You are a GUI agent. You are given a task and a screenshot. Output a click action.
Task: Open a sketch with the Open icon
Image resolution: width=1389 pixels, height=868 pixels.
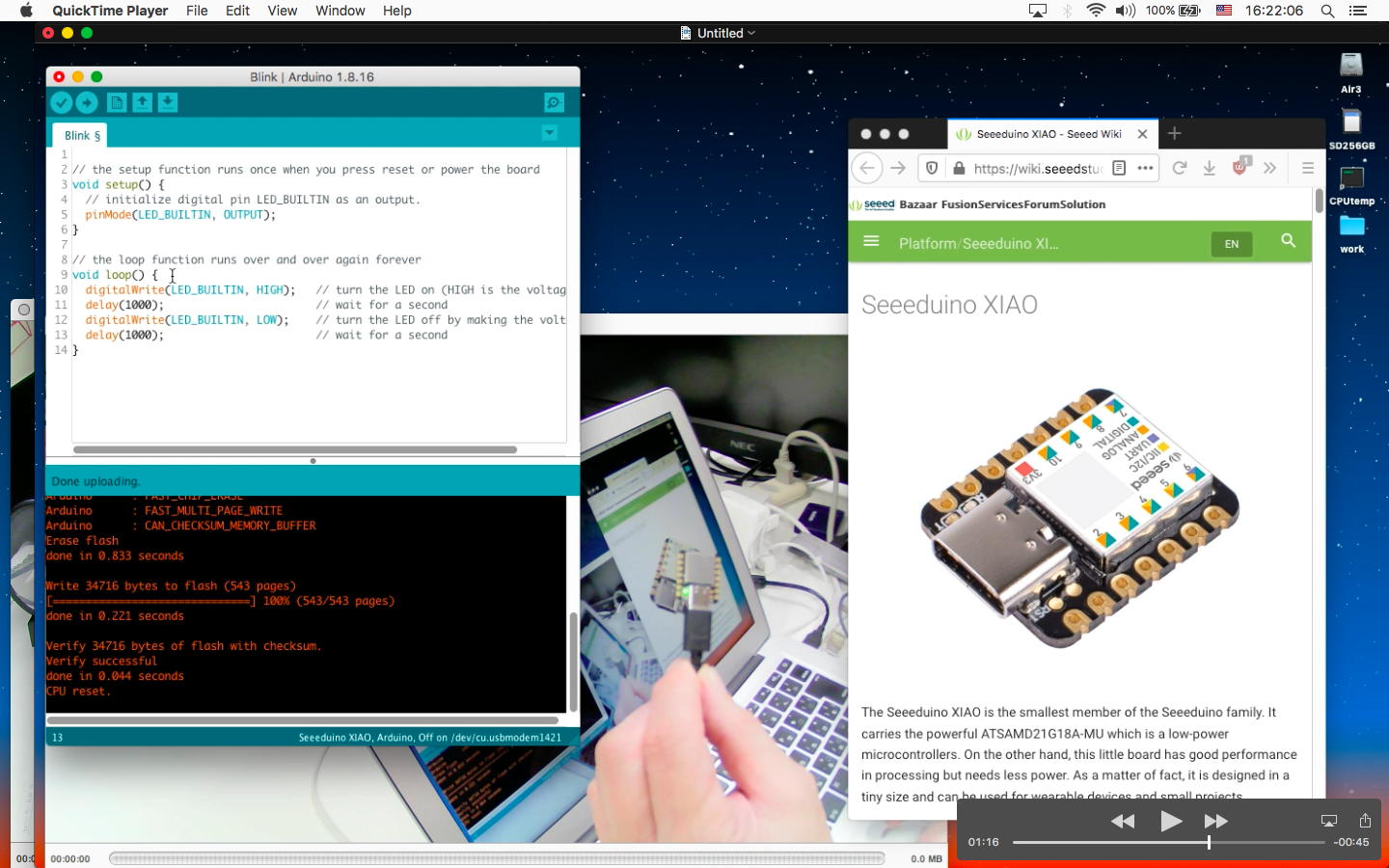click(142, 102)
